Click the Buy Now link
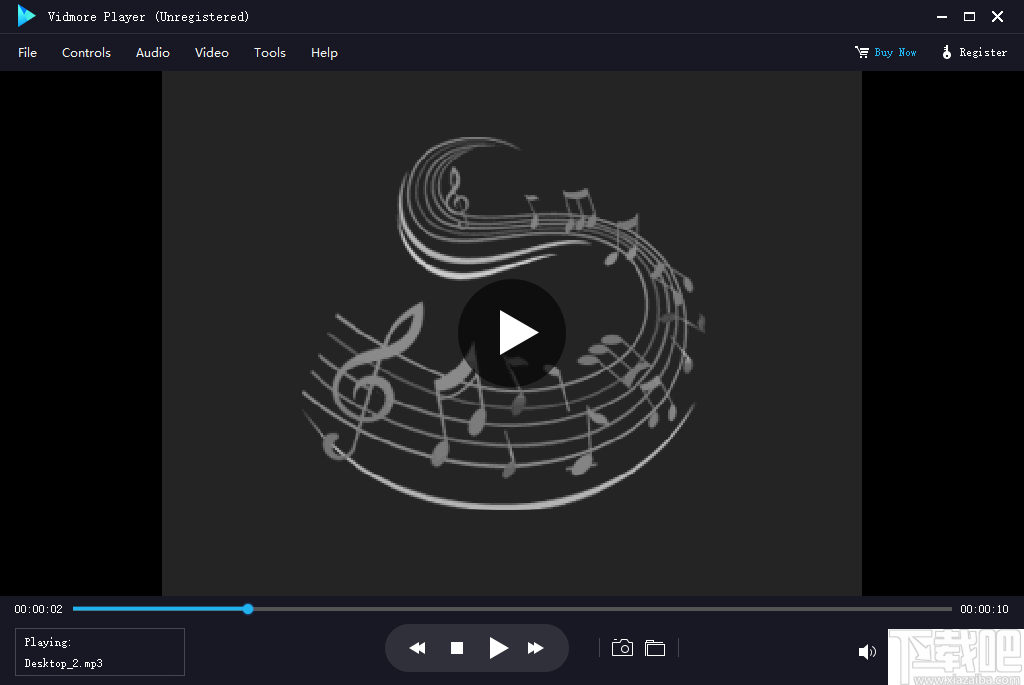1024x685 pixels. coord(893,52)
